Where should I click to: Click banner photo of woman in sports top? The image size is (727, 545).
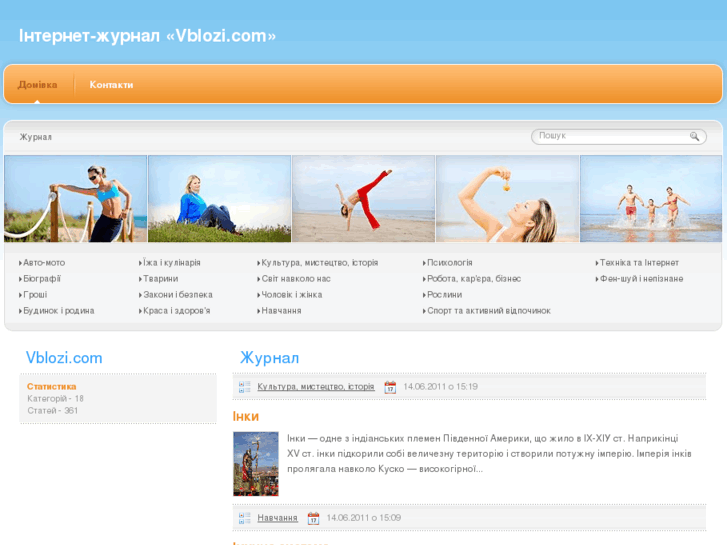(x=76, y=199)
